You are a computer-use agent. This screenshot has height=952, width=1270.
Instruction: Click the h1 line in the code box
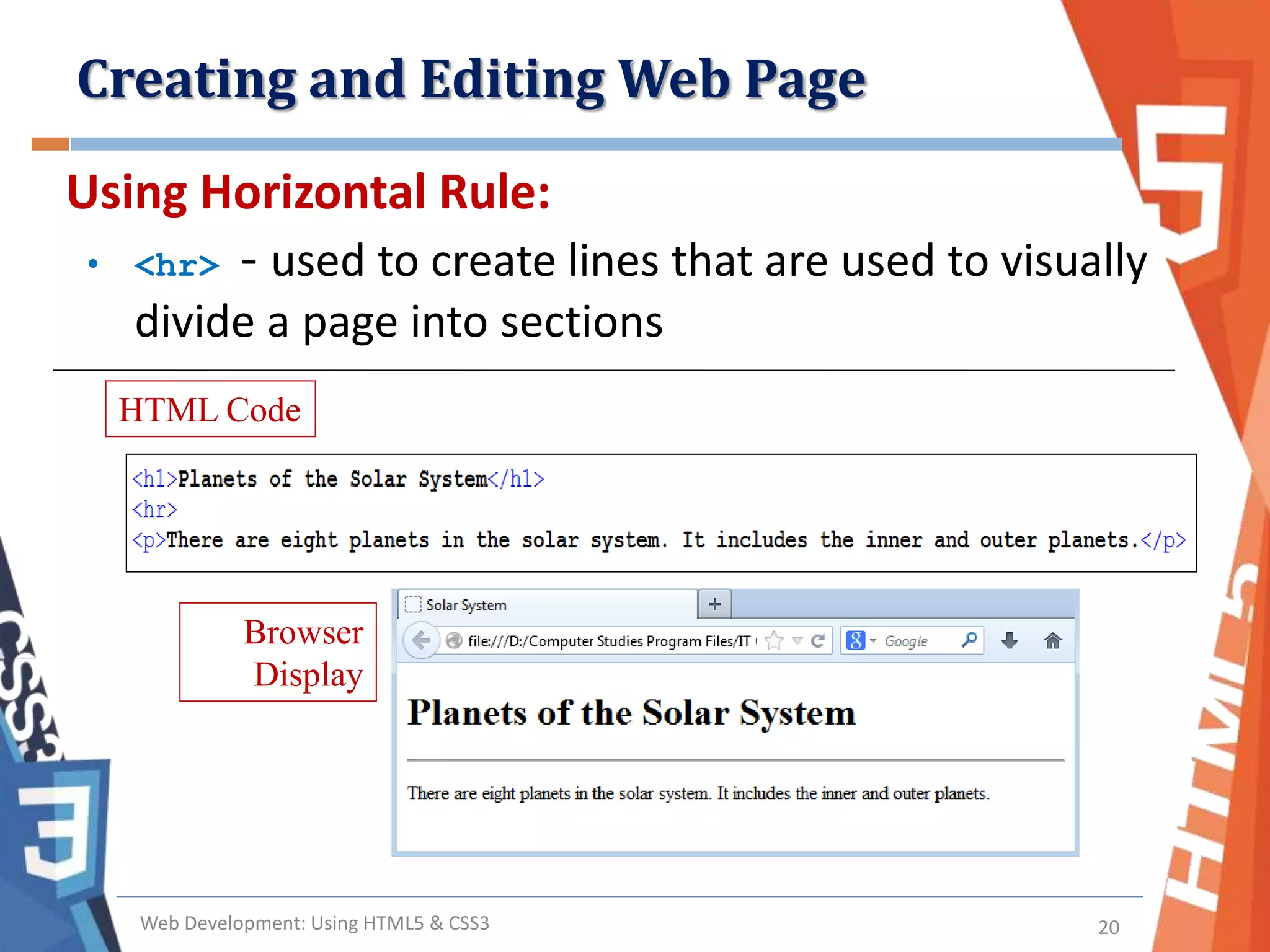coord(338,479)
